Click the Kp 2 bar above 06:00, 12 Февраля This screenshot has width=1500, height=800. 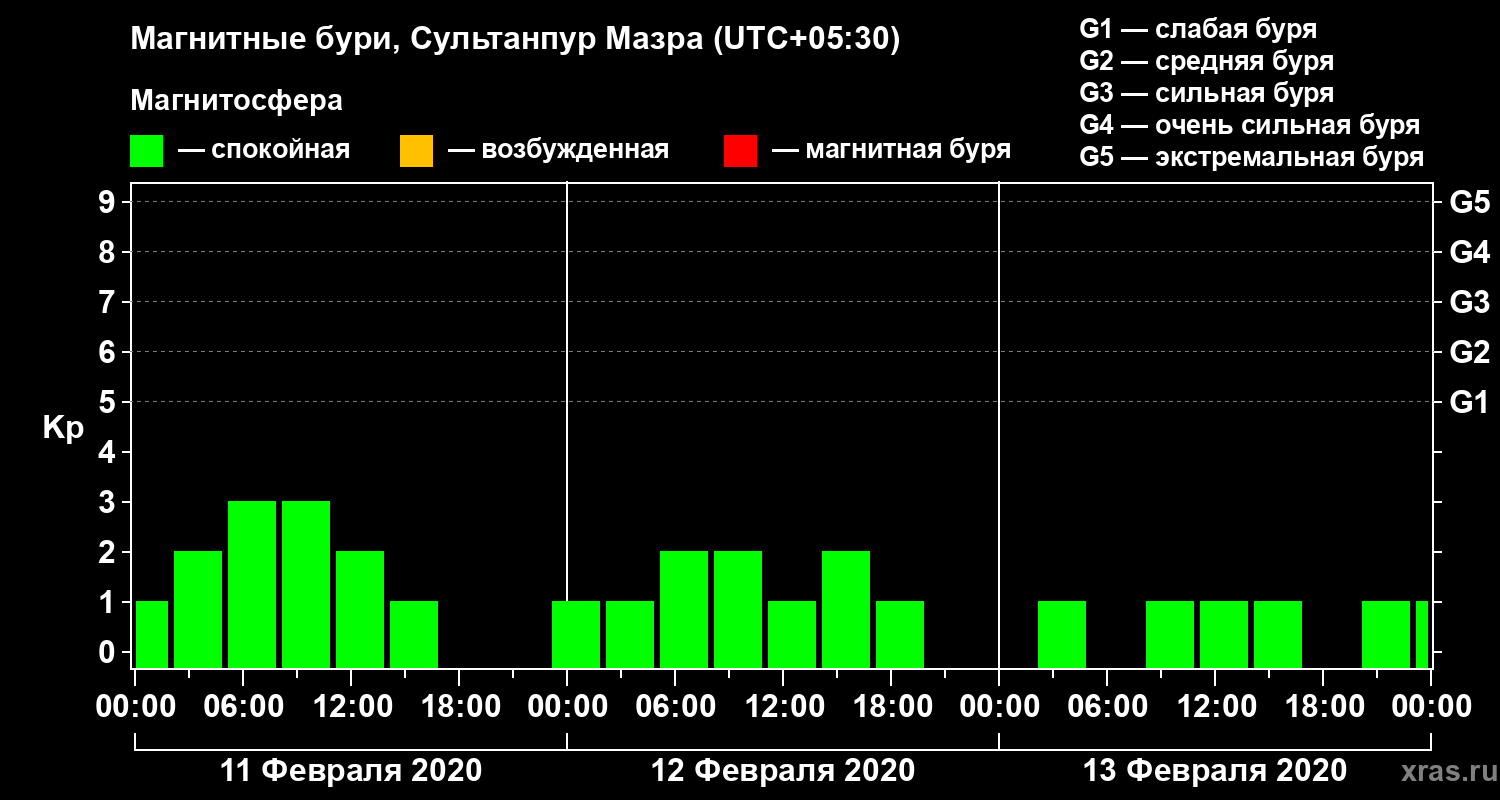point(684,609)
